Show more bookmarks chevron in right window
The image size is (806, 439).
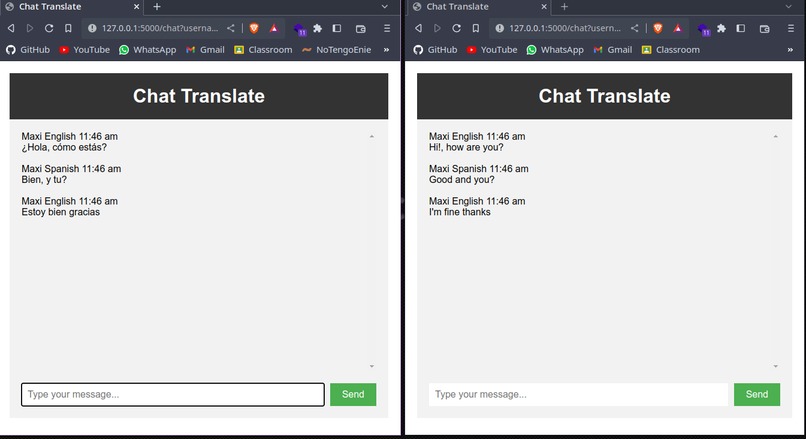coord(790,50)
